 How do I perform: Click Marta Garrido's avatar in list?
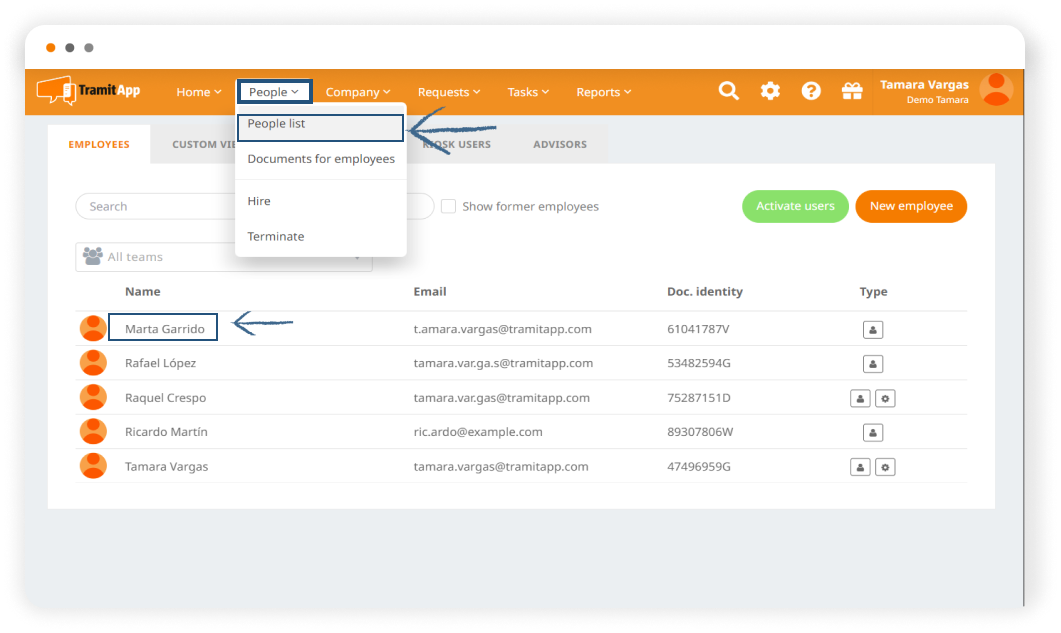(x=93, y=329)
